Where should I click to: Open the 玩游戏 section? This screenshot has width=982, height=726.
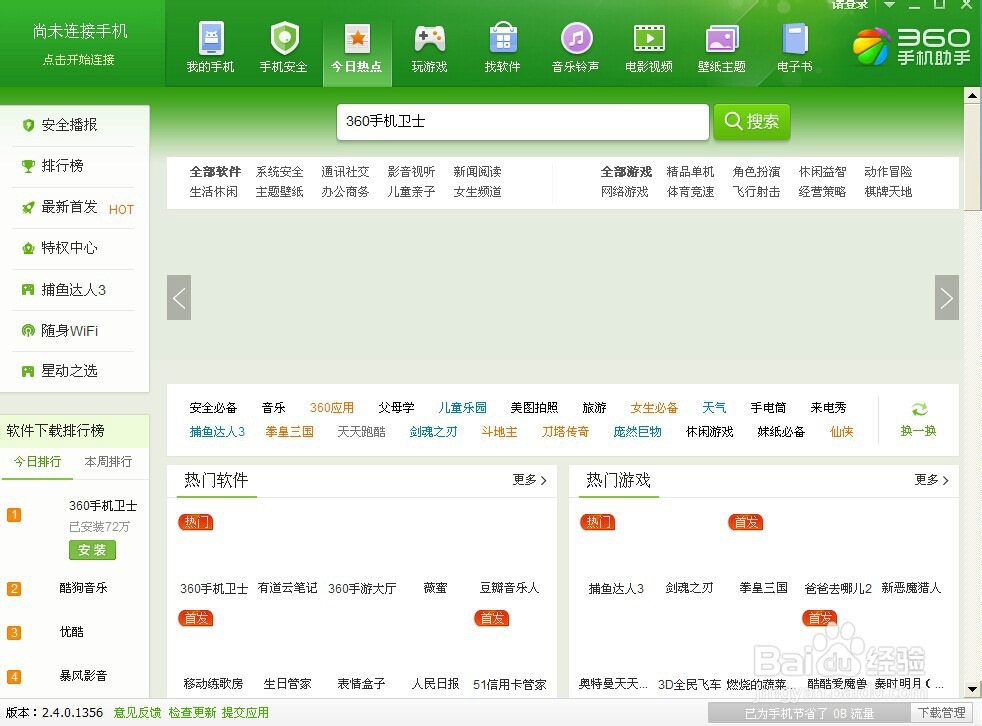pyautogui.click(x=429, y=47)
